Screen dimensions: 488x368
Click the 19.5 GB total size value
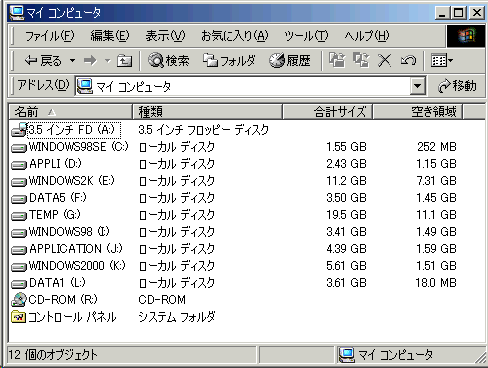(x=346, y=215)
